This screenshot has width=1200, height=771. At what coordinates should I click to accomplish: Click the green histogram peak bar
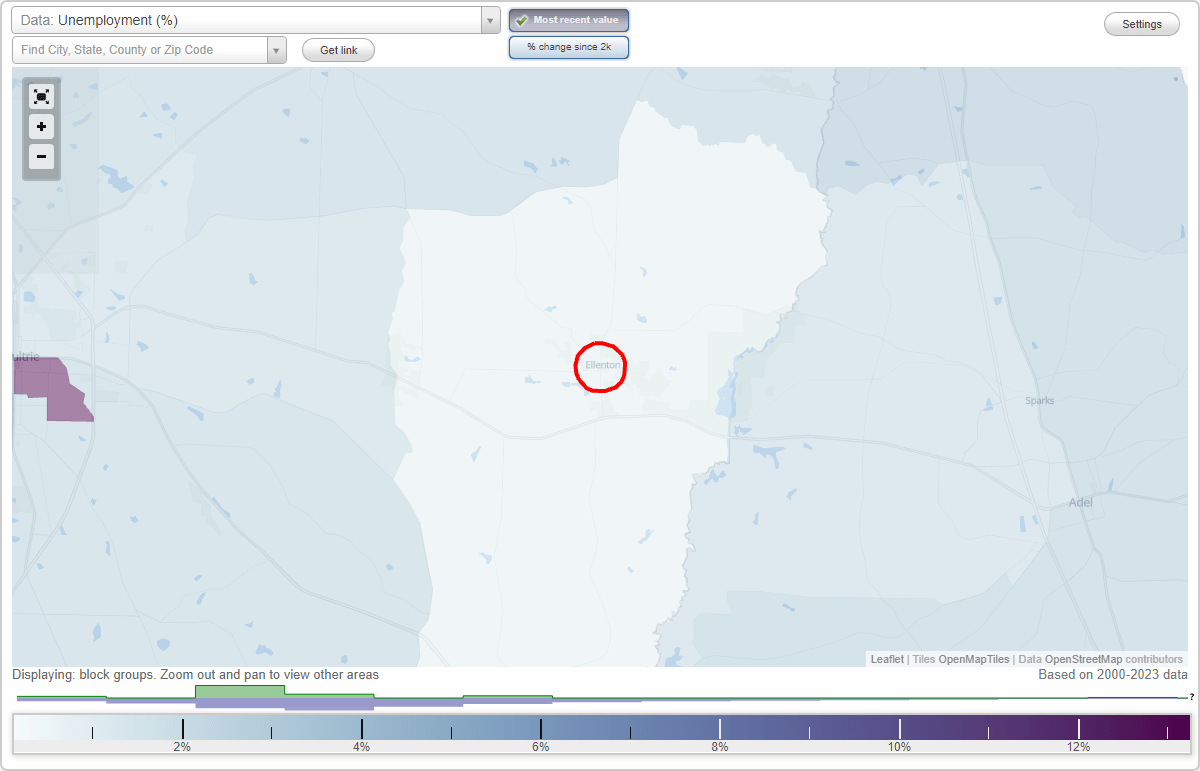click(x=240, y=691)
